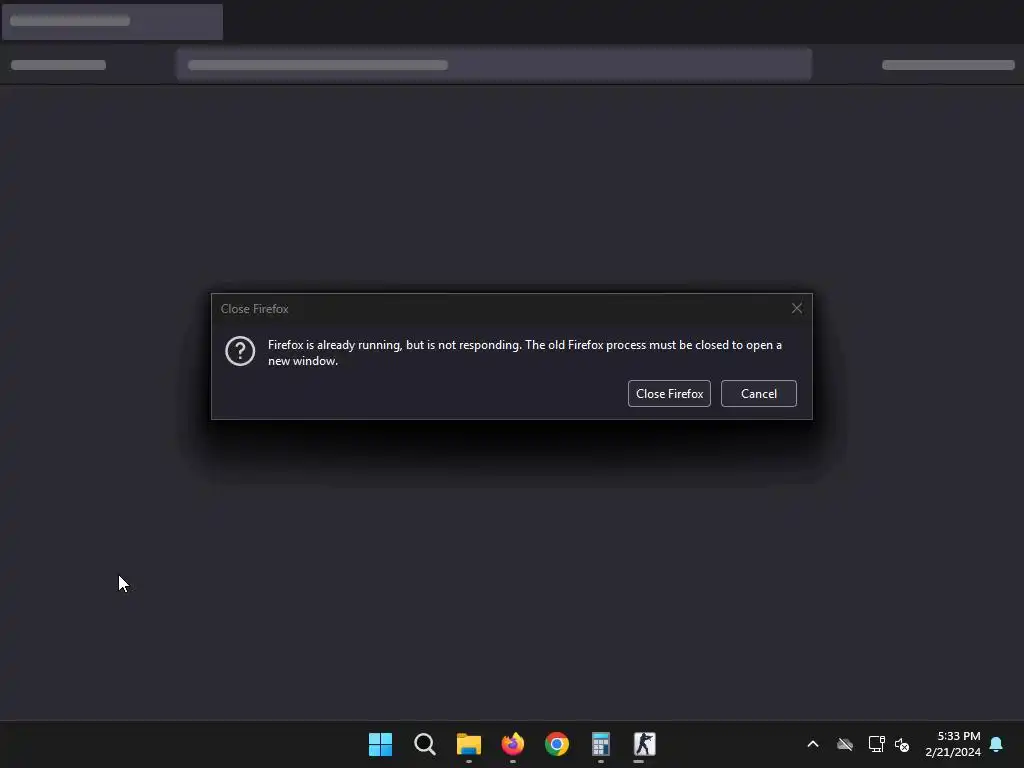Screen dimensions: 1024x768
Task: Open the Counter-Strike taskbar icon
Action: point(645,744)
